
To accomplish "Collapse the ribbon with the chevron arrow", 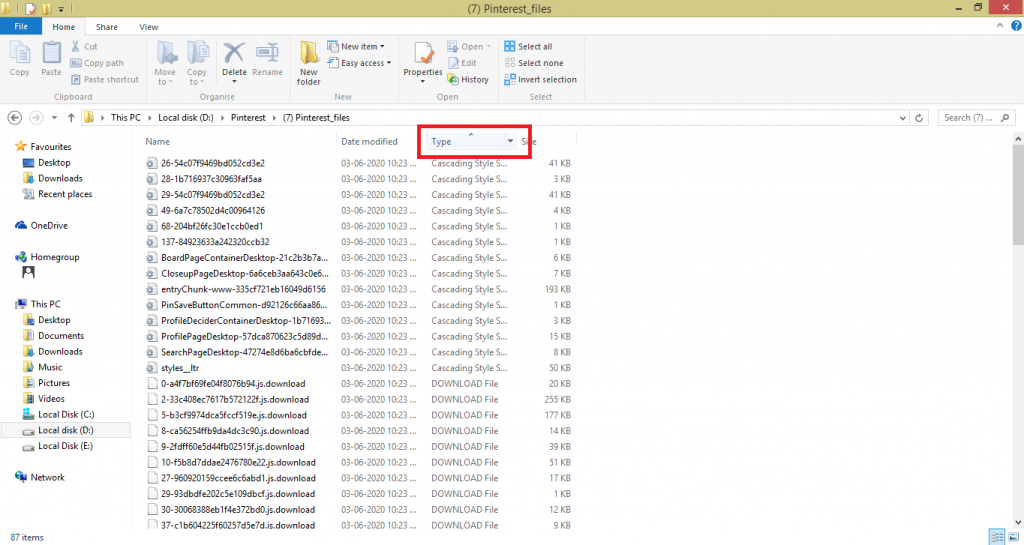I will (x=999, y=26).
